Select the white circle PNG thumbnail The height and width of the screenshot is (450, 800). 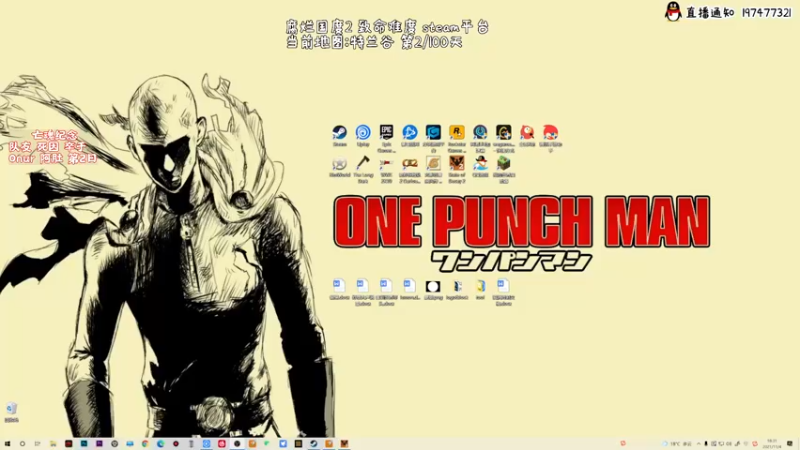pos(433,289)
